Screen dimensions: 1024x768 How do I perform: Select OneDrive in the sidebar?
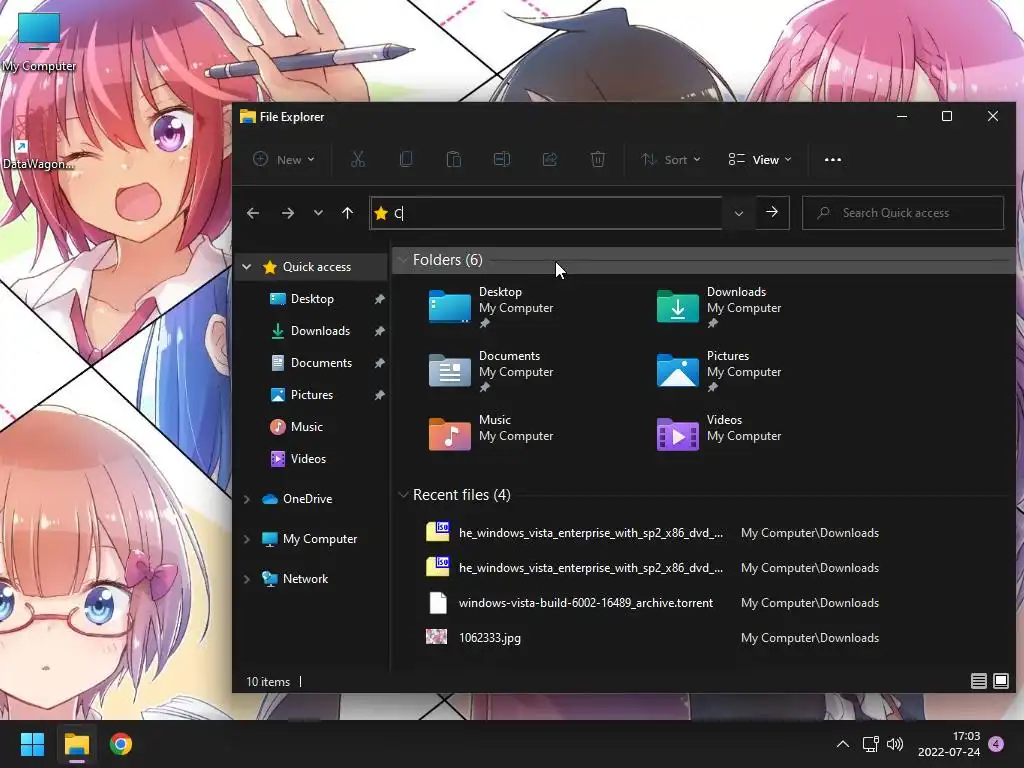307,499
